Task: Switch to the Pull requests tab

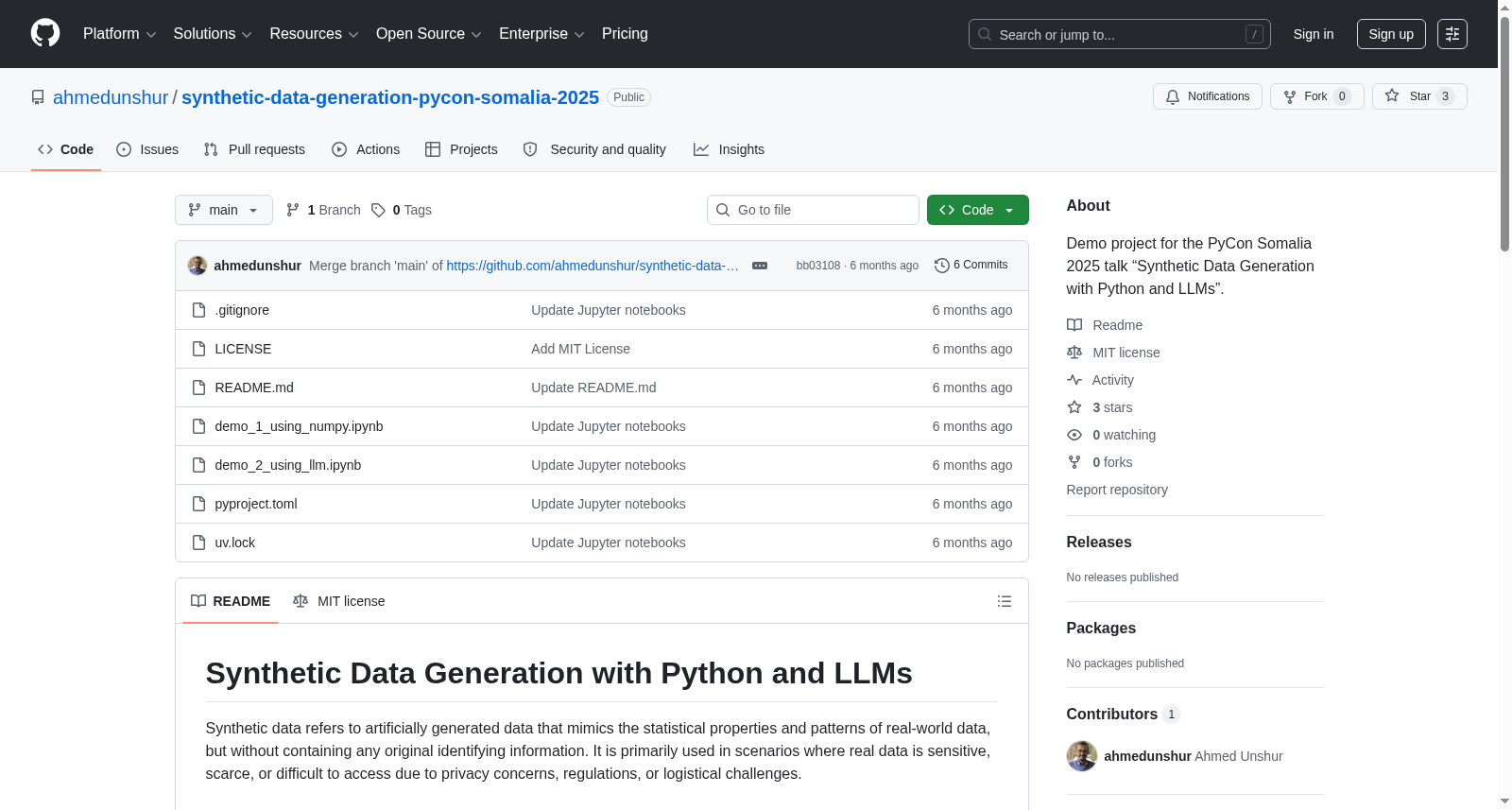Action: coord(254,149)
